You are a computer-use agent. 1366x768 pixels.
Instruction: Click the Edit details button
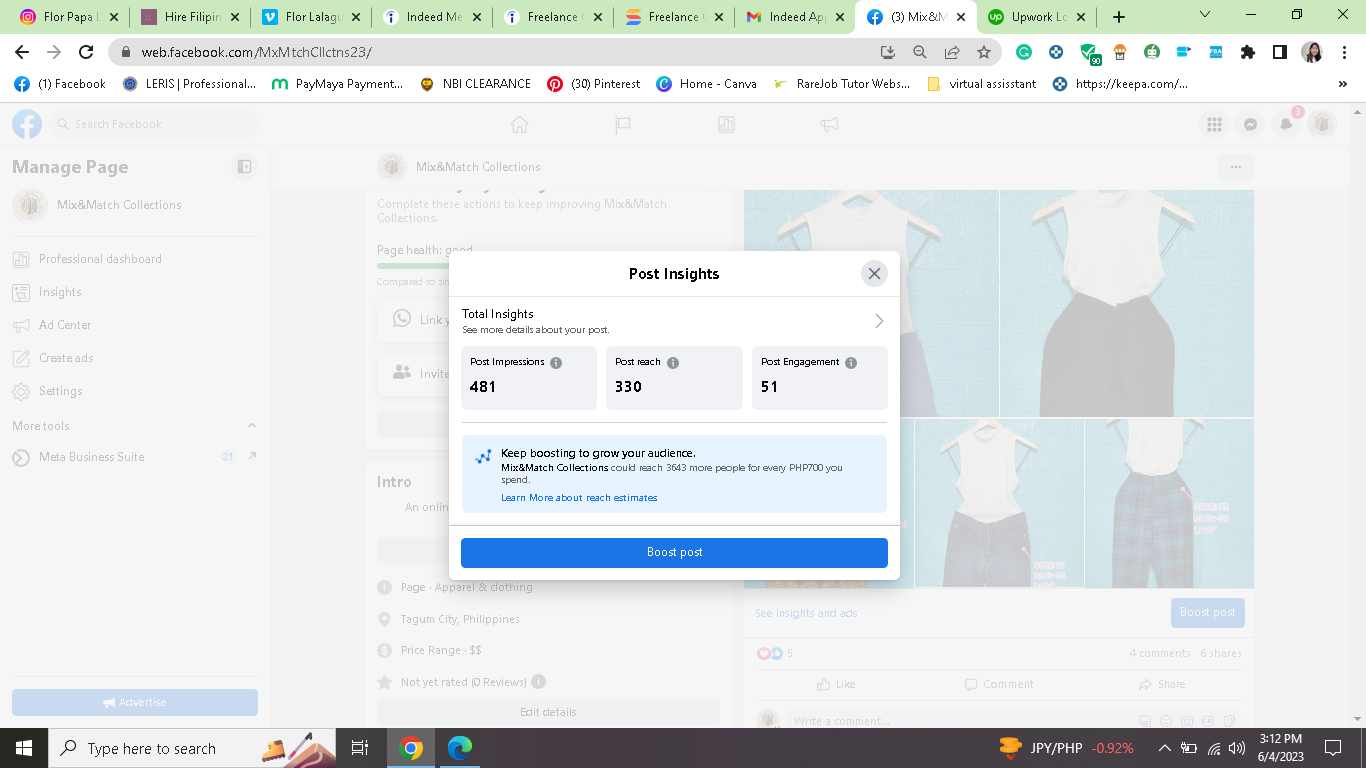pyautogui.click(x=548, y=712)
